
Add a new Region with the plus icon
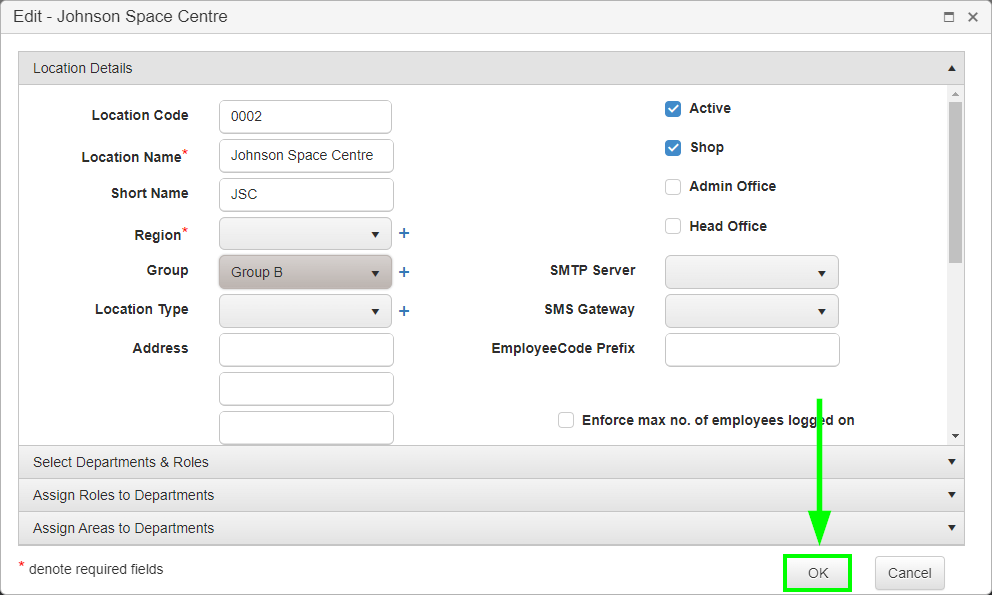coord(404,234)
